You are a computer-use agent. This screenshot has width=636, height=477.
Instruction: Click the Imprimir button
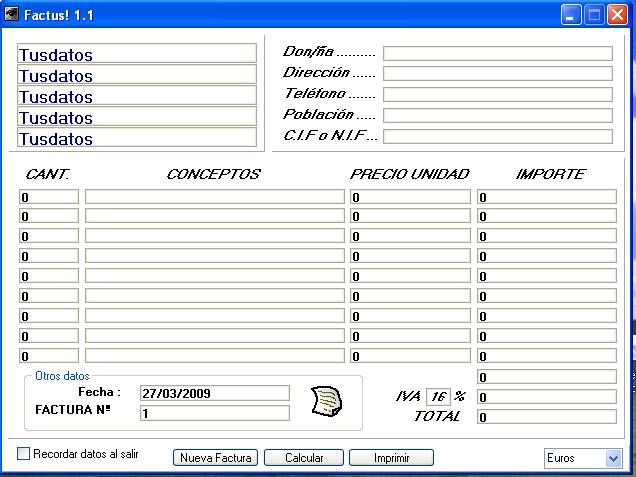coord(391,458)
